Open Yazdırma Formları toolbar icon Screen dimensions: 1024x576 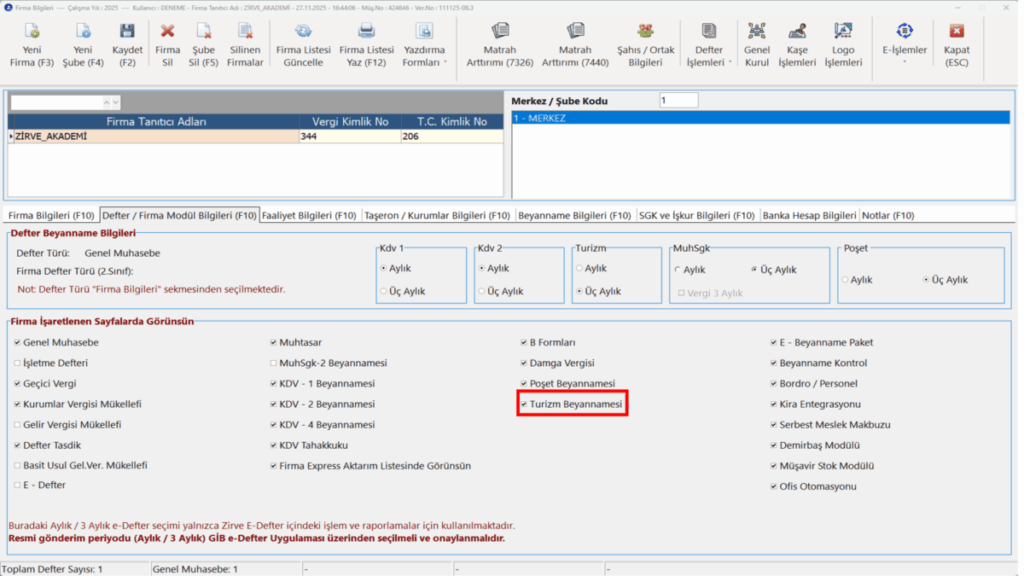click(x=424, y=31)
